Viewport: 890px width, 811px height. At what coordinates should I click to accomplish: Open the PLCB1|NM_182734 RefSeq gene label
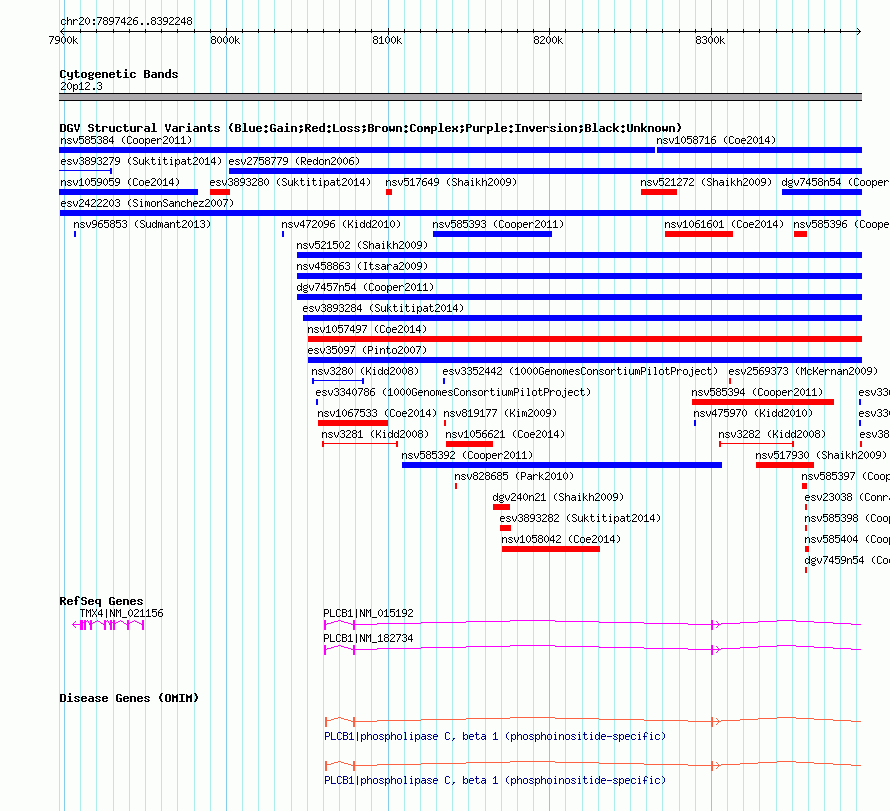pyautogui.click(x=368, y=638)
